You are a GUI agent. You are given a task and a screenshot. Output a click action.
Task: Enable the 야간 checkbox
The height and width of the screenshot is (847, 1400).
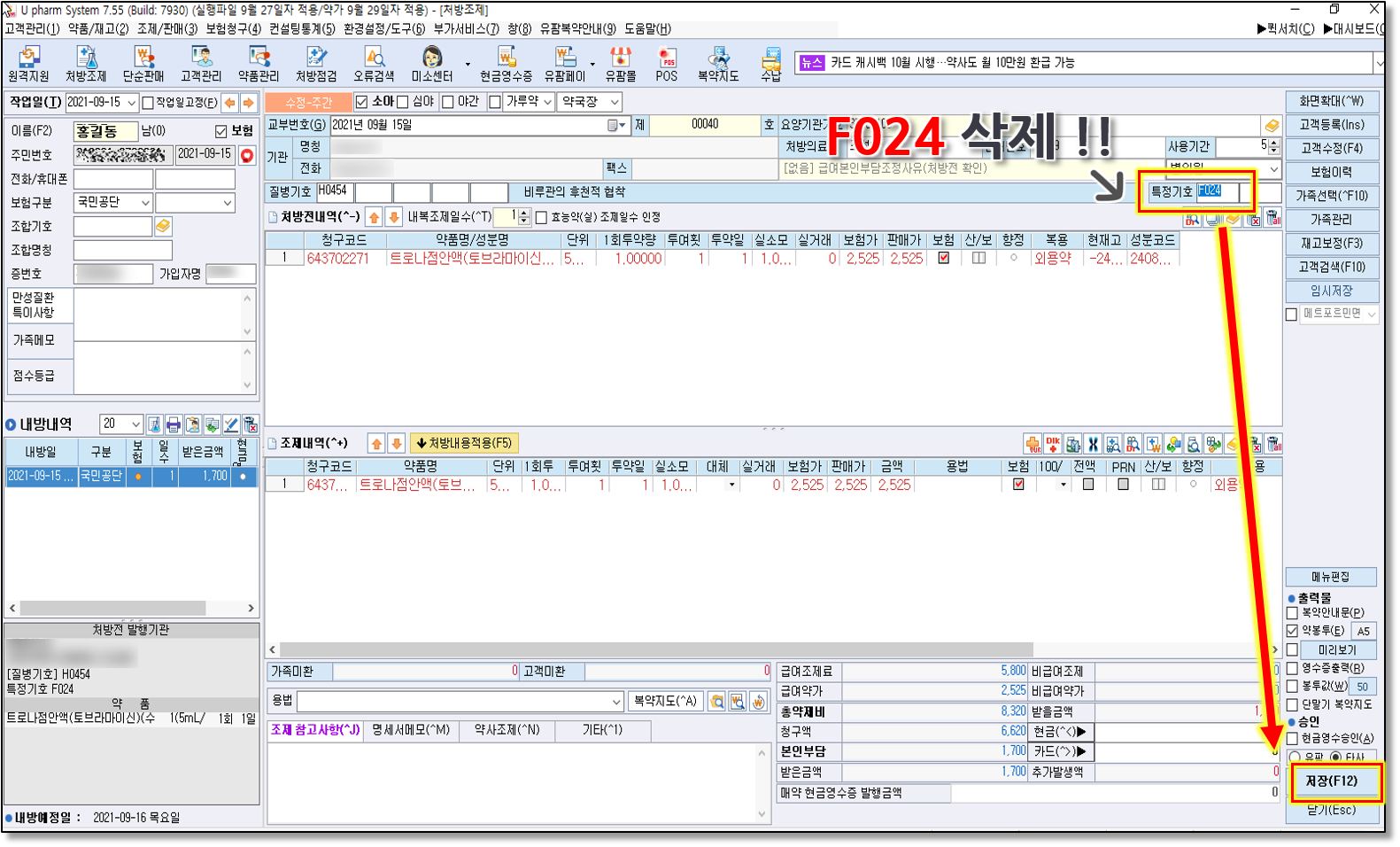[448, 102]
